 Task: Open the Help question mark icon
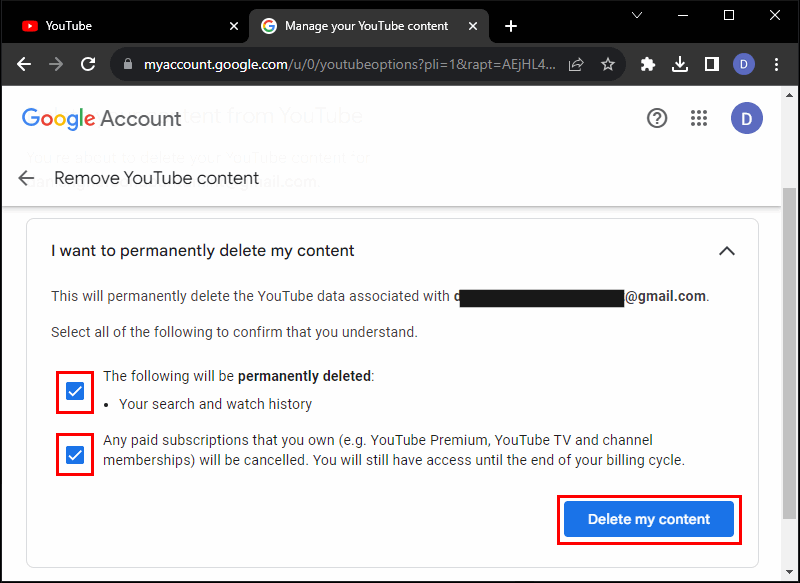tap(657, 119)
